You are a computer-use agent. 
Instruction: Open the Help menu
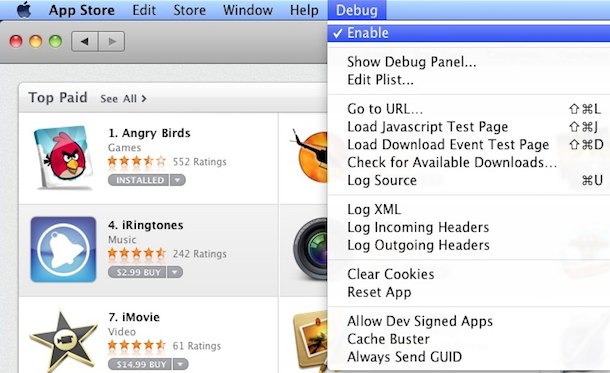tap(304, 11)
